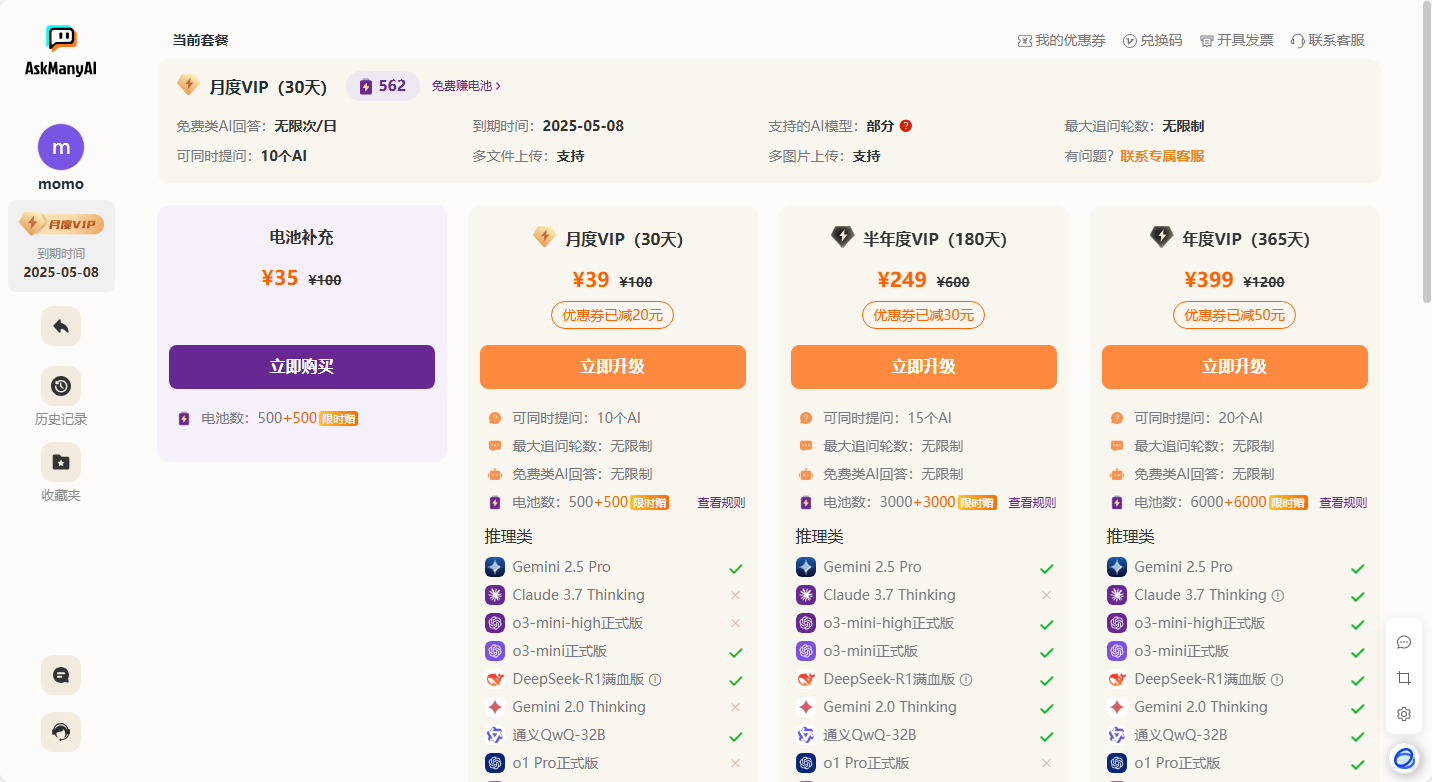Click 电池数: 6000+6000 text
The image size is (1432, 782).
point(1200,502)
